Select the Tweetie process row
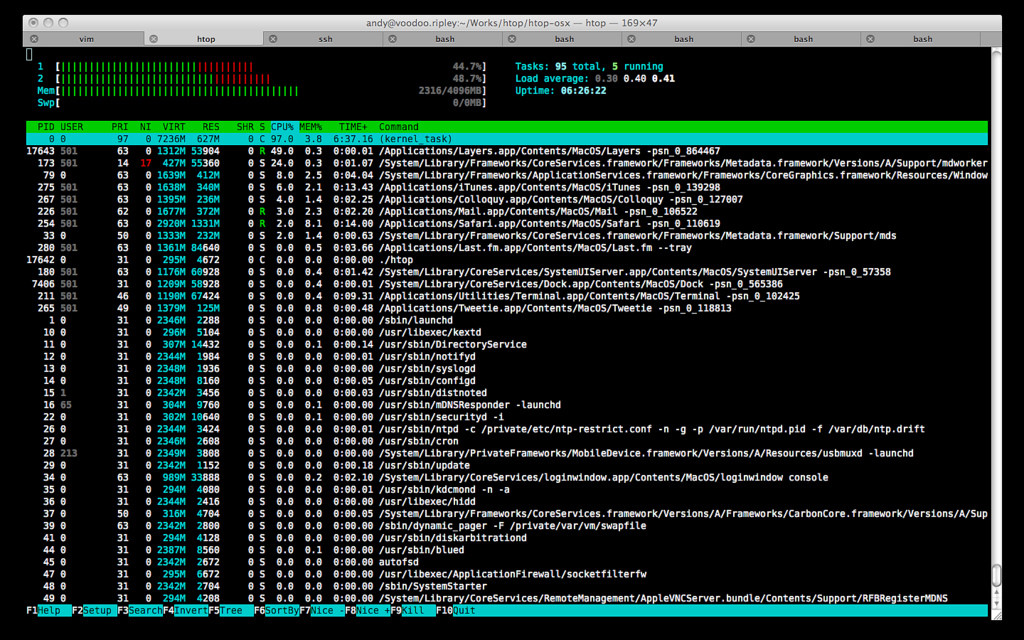1024x640 pixels. (507, 308)
